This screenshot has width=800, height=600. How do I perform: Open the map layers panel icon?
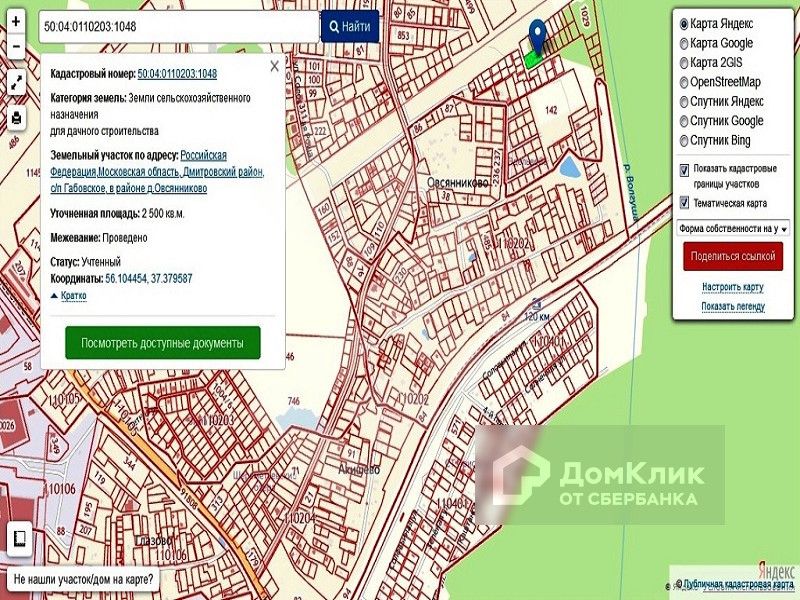click(x=19, y=539)
